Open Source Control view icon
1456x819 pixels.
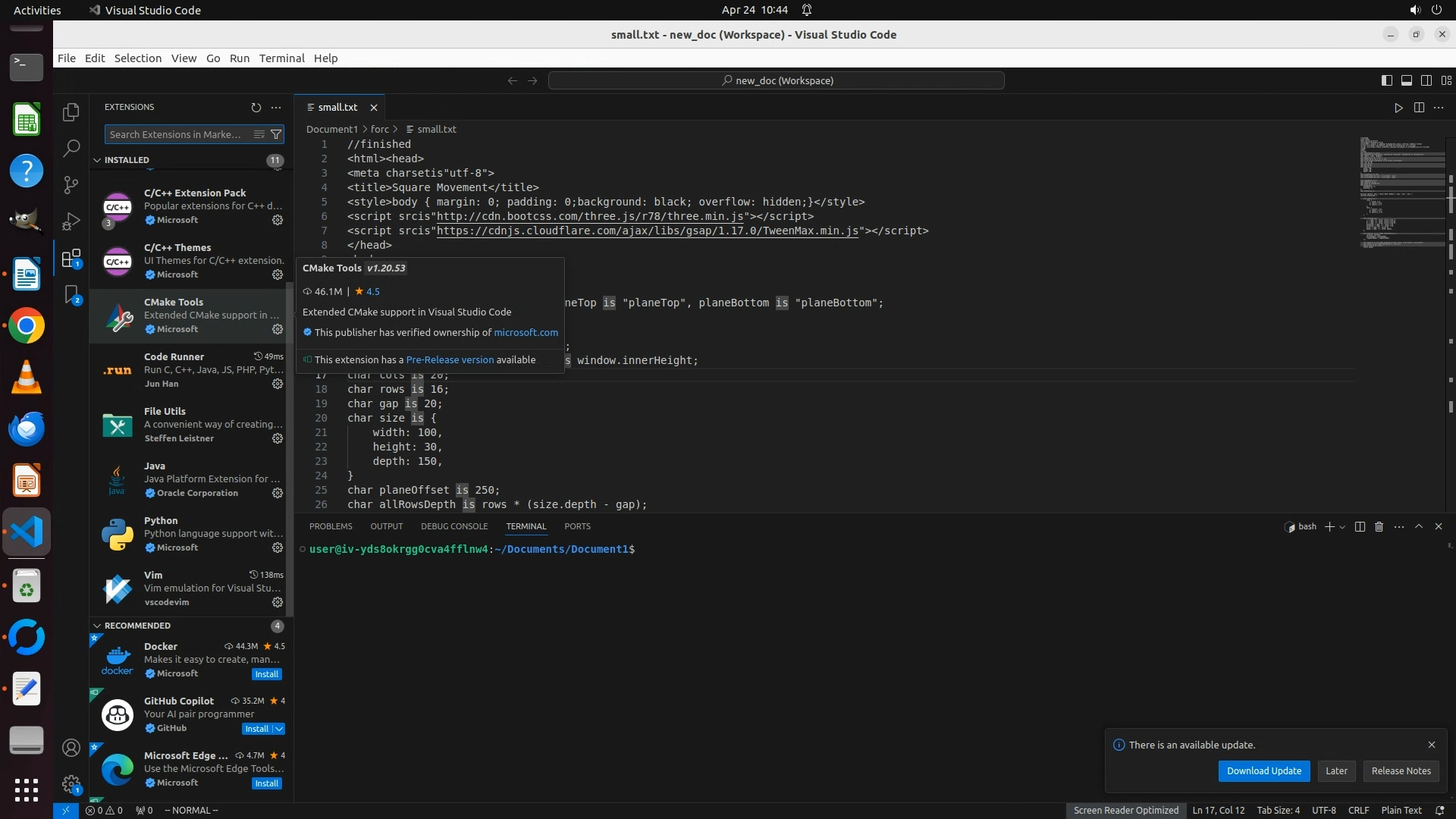click(x=71, y=184)
